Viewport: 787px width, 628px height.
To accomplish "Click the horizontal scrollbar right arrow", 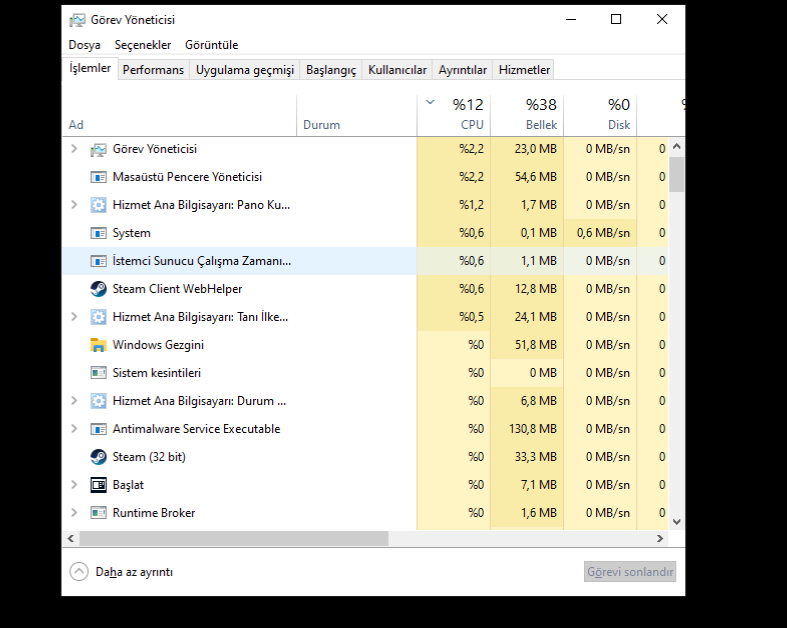I will click(660, 539).
